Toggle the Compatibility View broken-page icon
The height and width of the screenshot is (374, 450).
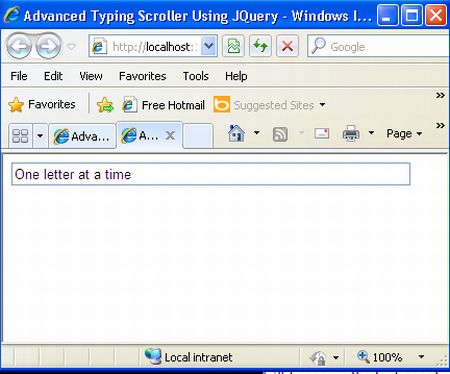[234, 46]
